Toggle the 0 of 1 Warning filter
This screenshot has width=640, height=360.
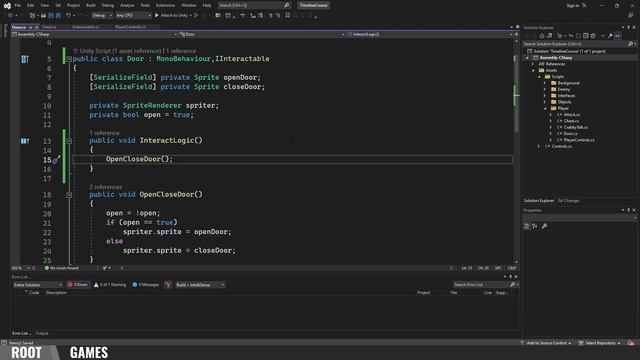pos(110,284)
